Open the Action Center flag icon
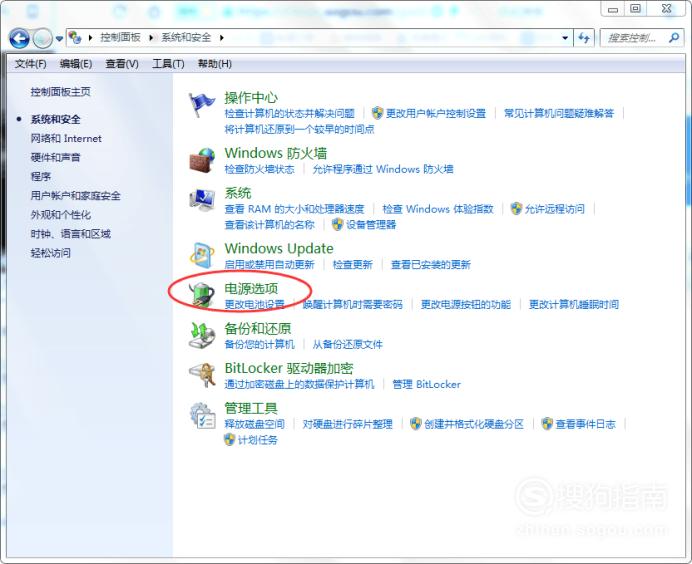The image size is (692, 564). click(x=202, y=105)
